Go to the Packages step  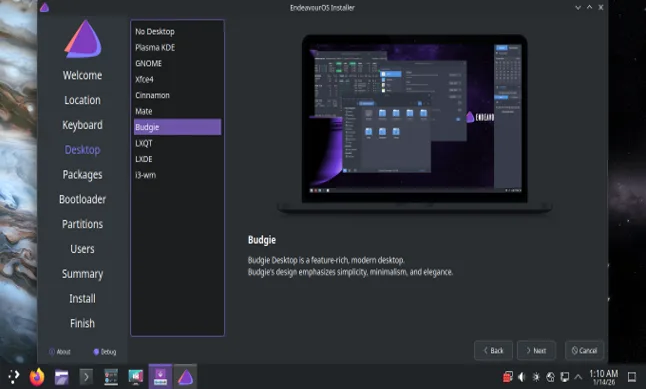tap(82, 175)
